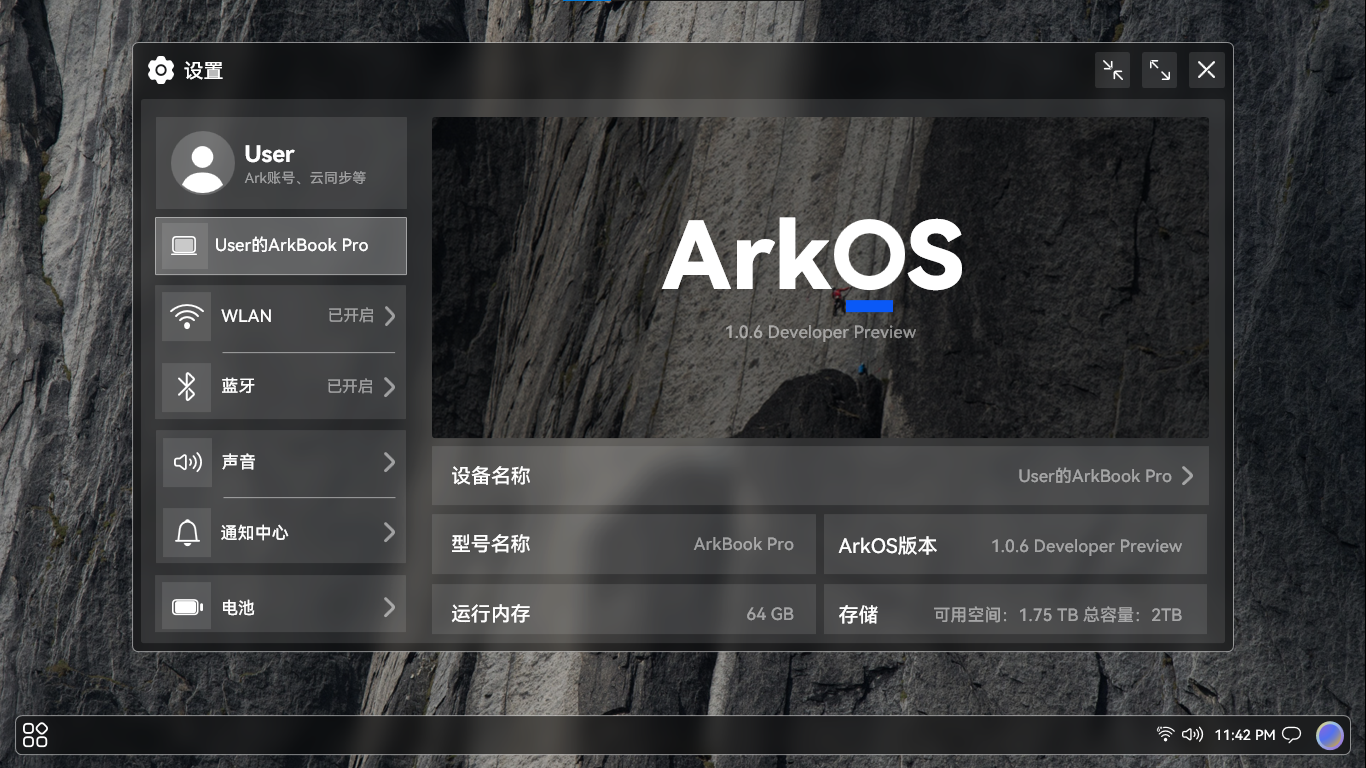Screen dimensions: 1366x768
Task: Click the WLAN wifi icon in sidebar
Action: click(186, 316)
